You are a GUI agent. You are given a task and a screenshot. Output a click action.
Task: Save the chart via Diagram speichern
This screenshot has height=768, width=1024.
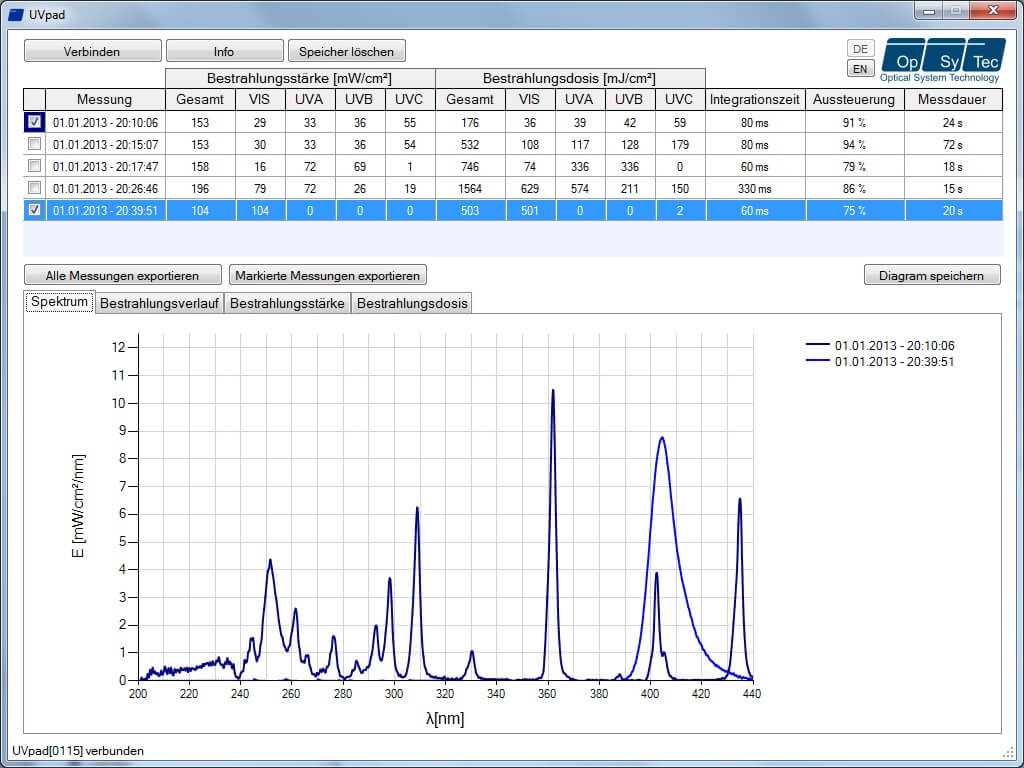(x=932, y=275)
